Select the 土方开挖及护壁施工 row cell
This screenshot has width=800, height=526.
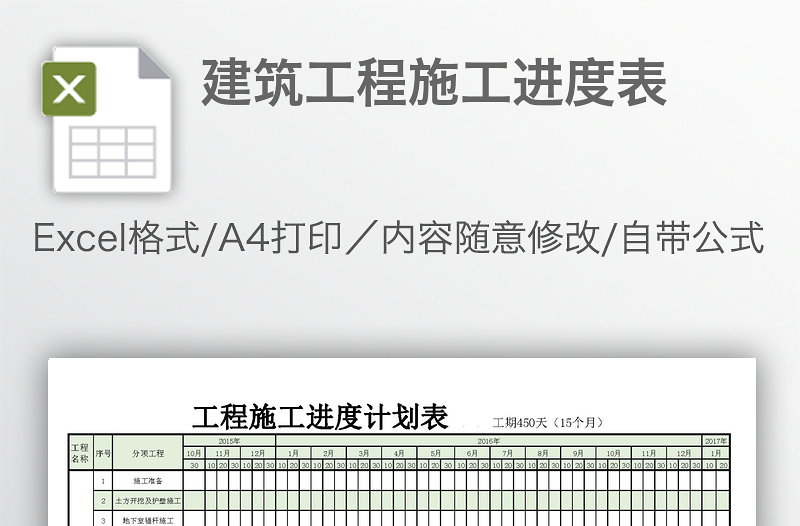(148, 500)
